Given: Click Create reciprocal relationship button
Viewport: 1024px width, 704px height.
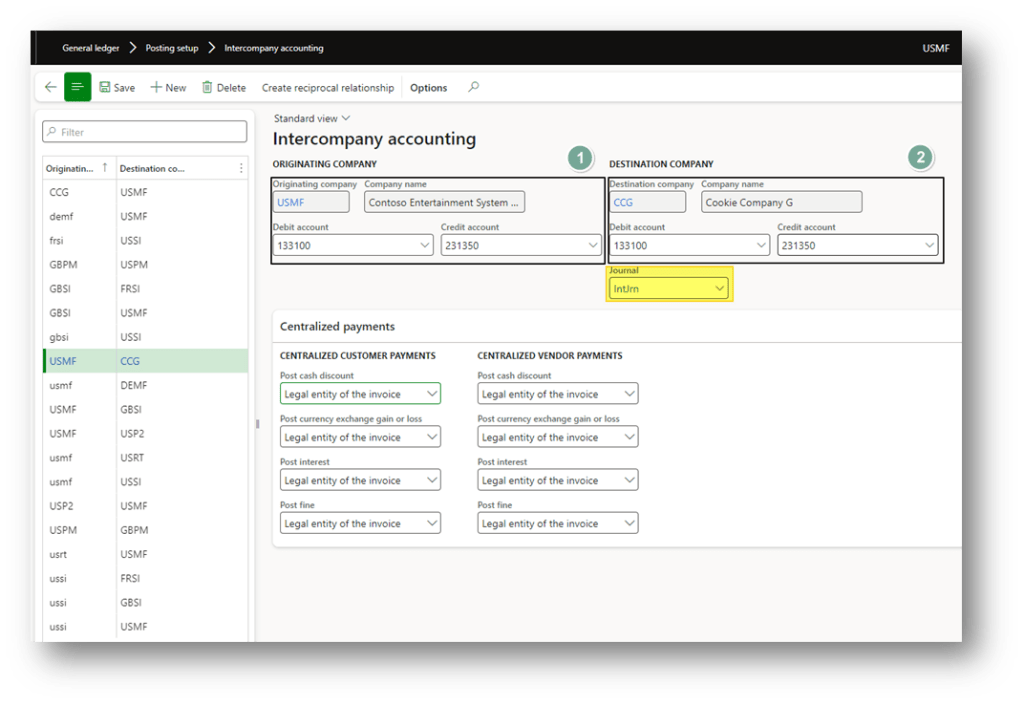Looking at the screenshot, I should click(328, 87).
